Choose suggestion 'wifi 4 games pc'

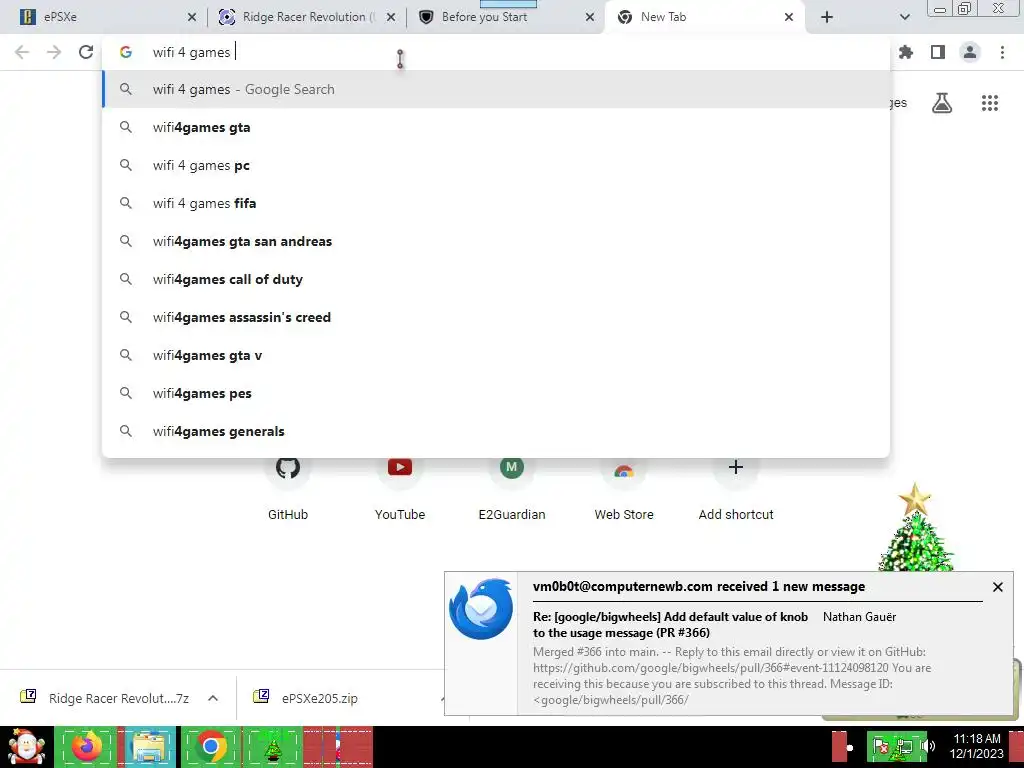[496, 165]
